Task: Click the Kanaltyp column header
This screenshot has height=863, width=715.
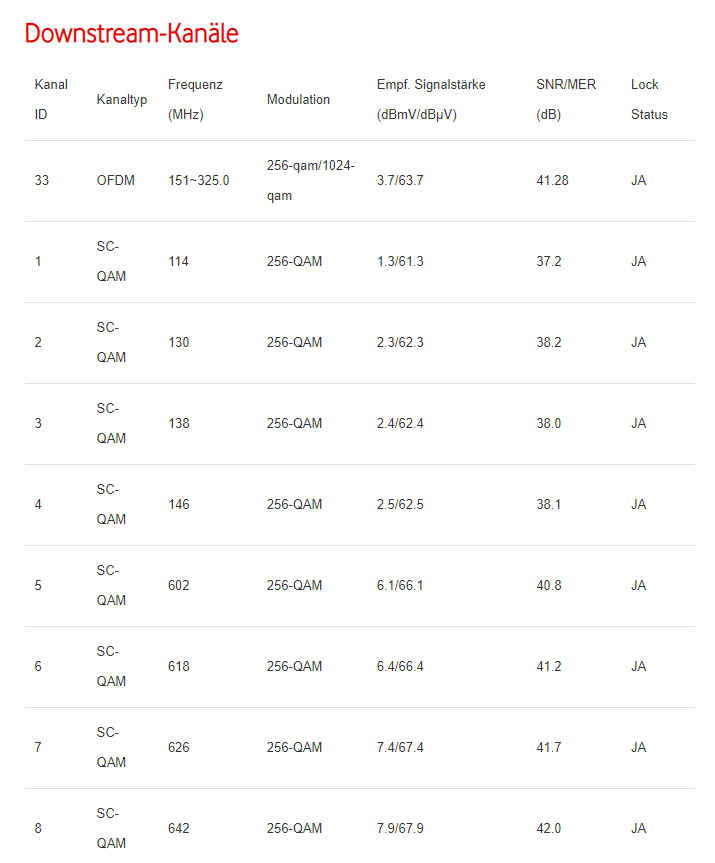Action: [122, 100]
